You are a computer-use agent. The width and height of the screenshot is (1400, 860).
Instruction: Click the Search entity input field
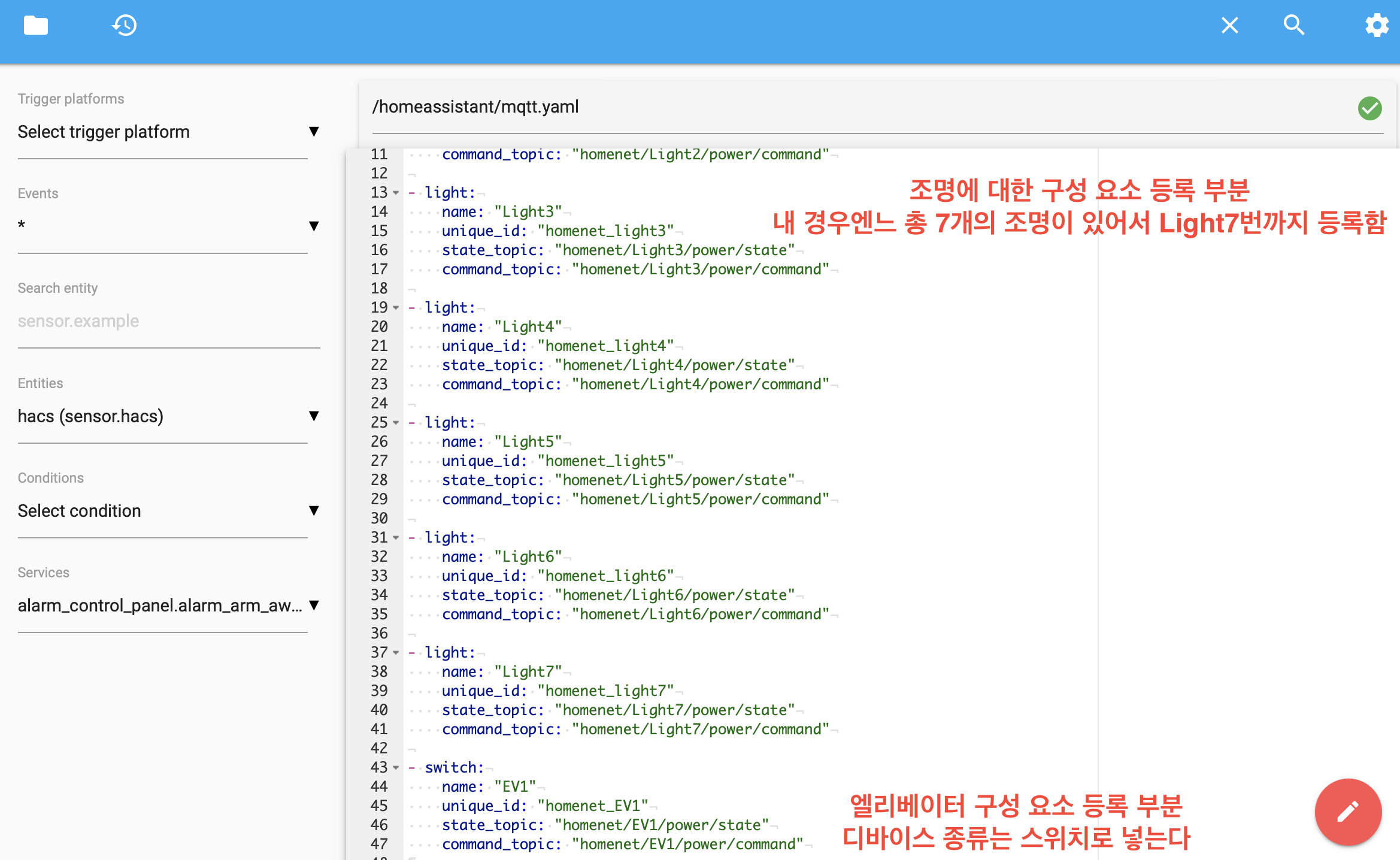[168, 322]
